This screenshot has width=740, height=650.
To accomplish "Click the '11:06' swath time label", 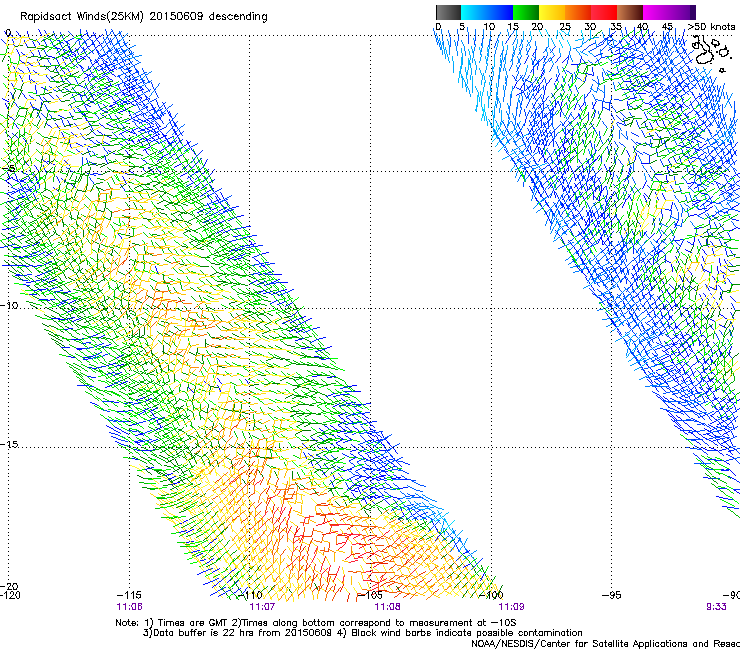I will tap(129, 607).
